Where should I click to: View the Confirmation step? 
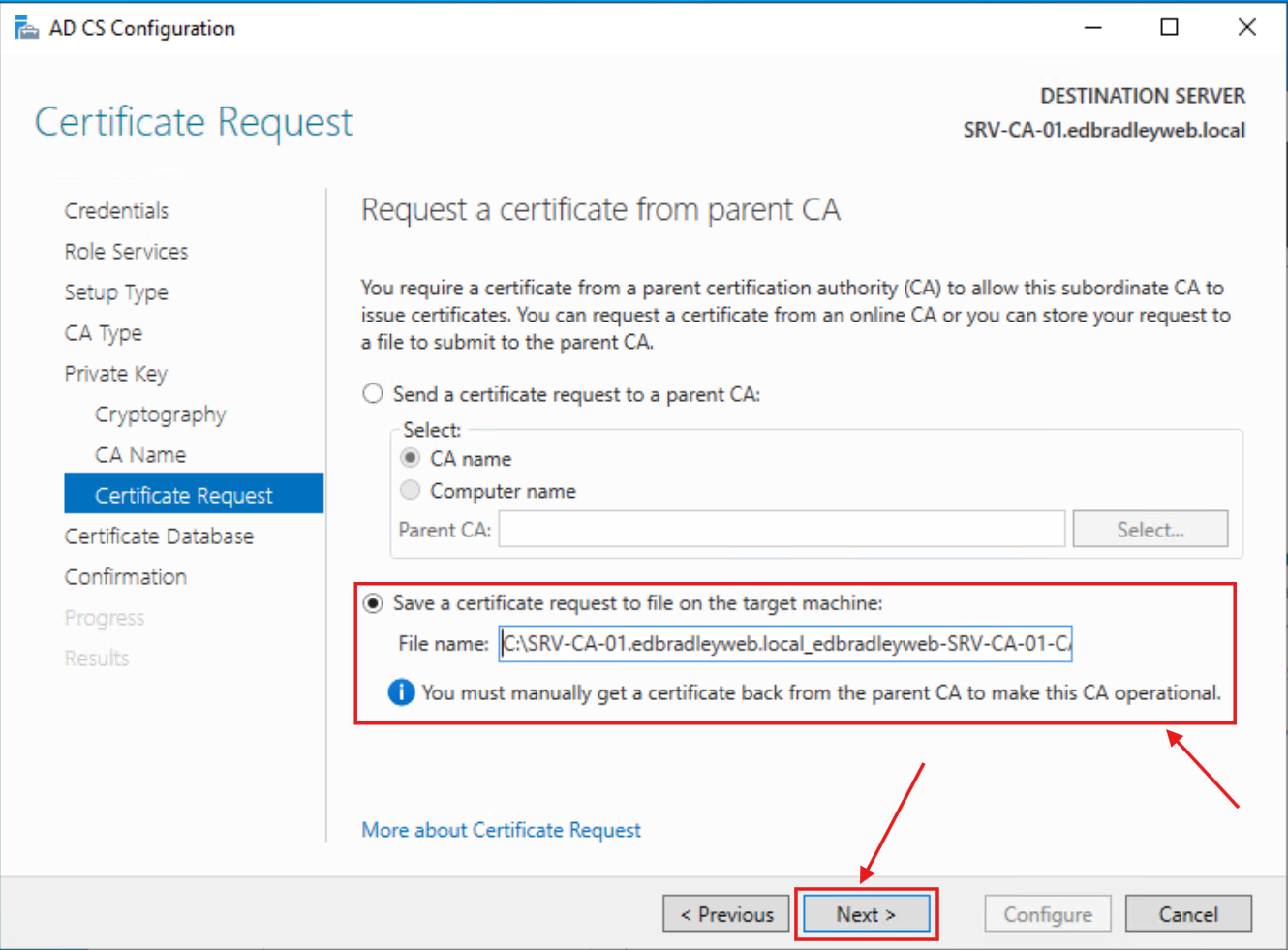pos(126,576)
